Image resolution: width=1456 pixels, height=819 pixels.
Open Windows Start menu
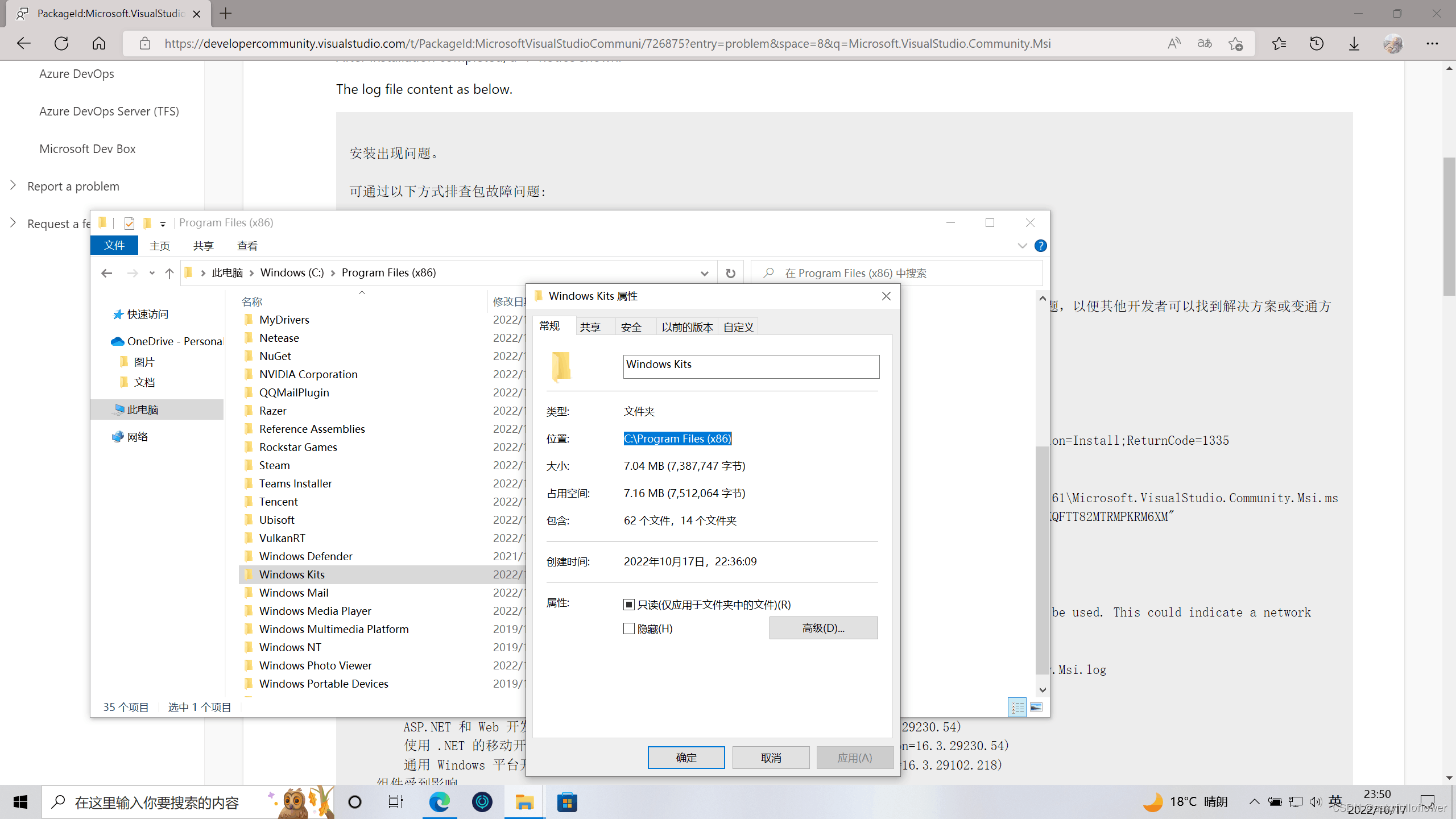[x=20, y=802]
